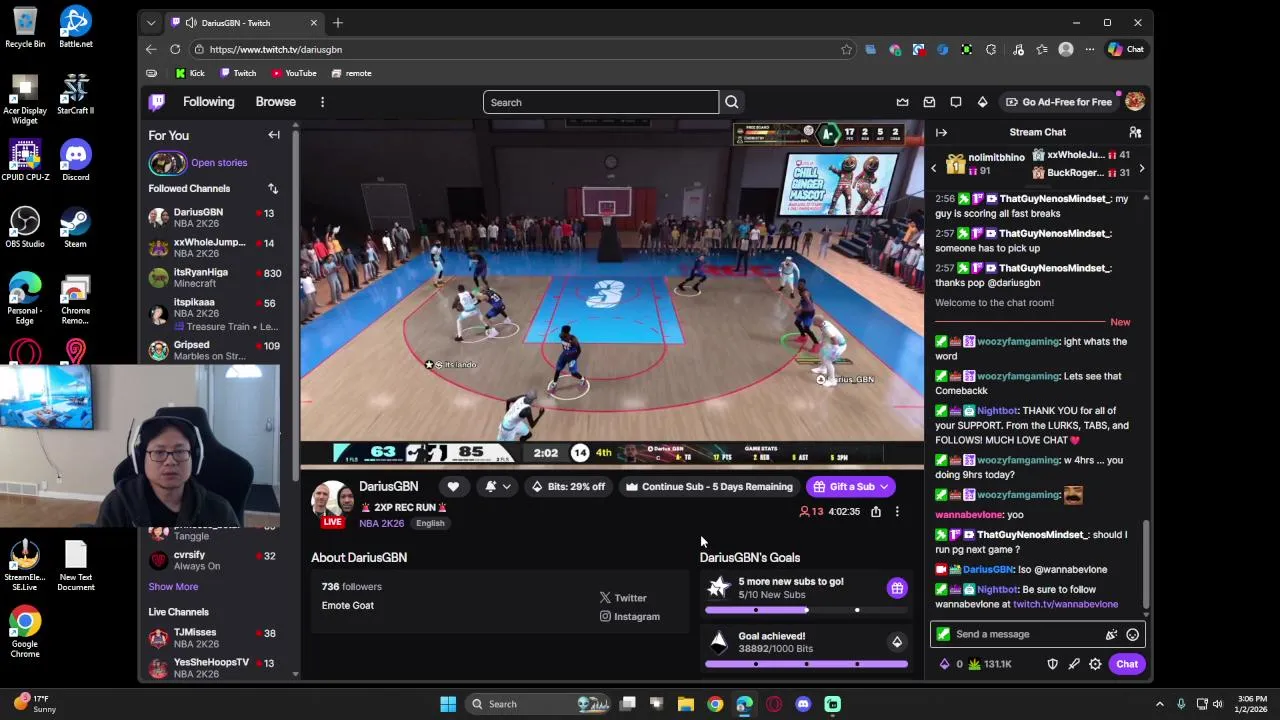Bookmark page with star in address bar
1280x720 pixels.
846,49
